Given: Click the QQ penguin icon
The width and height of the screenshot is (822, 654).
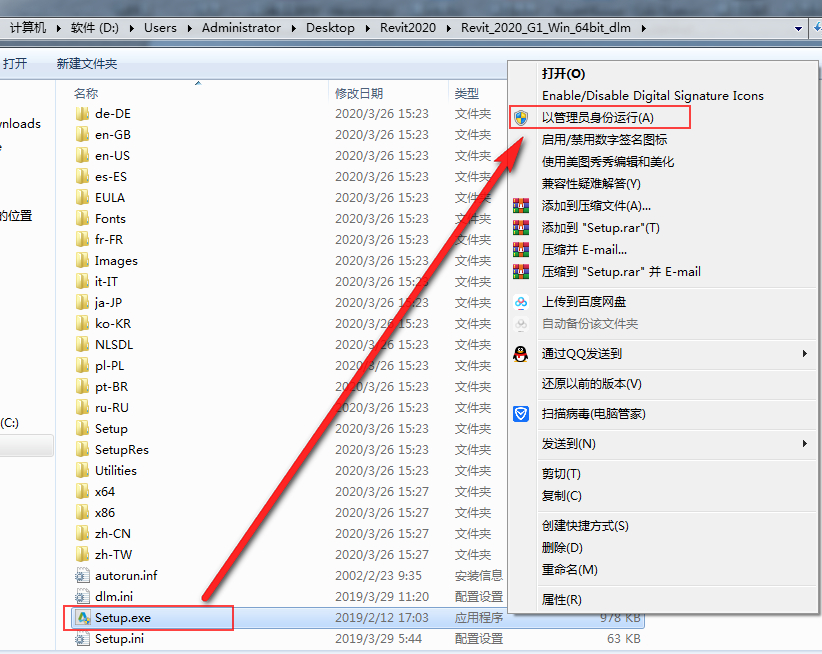Looking at the screenshot, I should coord(521,354).
